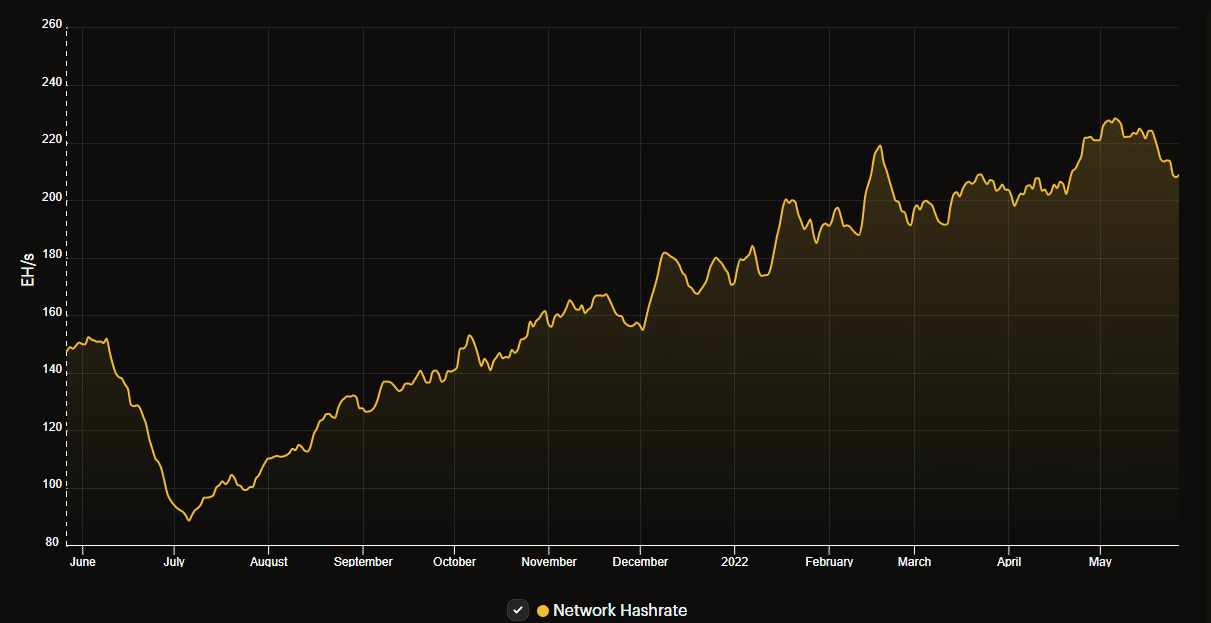
Task: Click the EH/s y-axis unit label
Action: point(28,269)
